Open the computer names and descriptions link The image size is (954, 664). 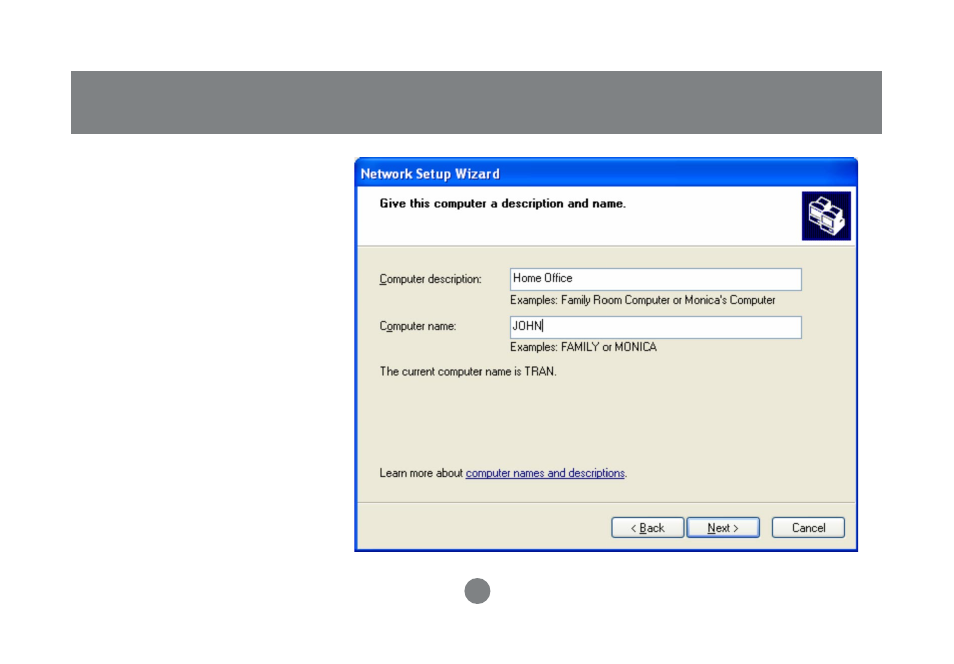click(545, 473)
